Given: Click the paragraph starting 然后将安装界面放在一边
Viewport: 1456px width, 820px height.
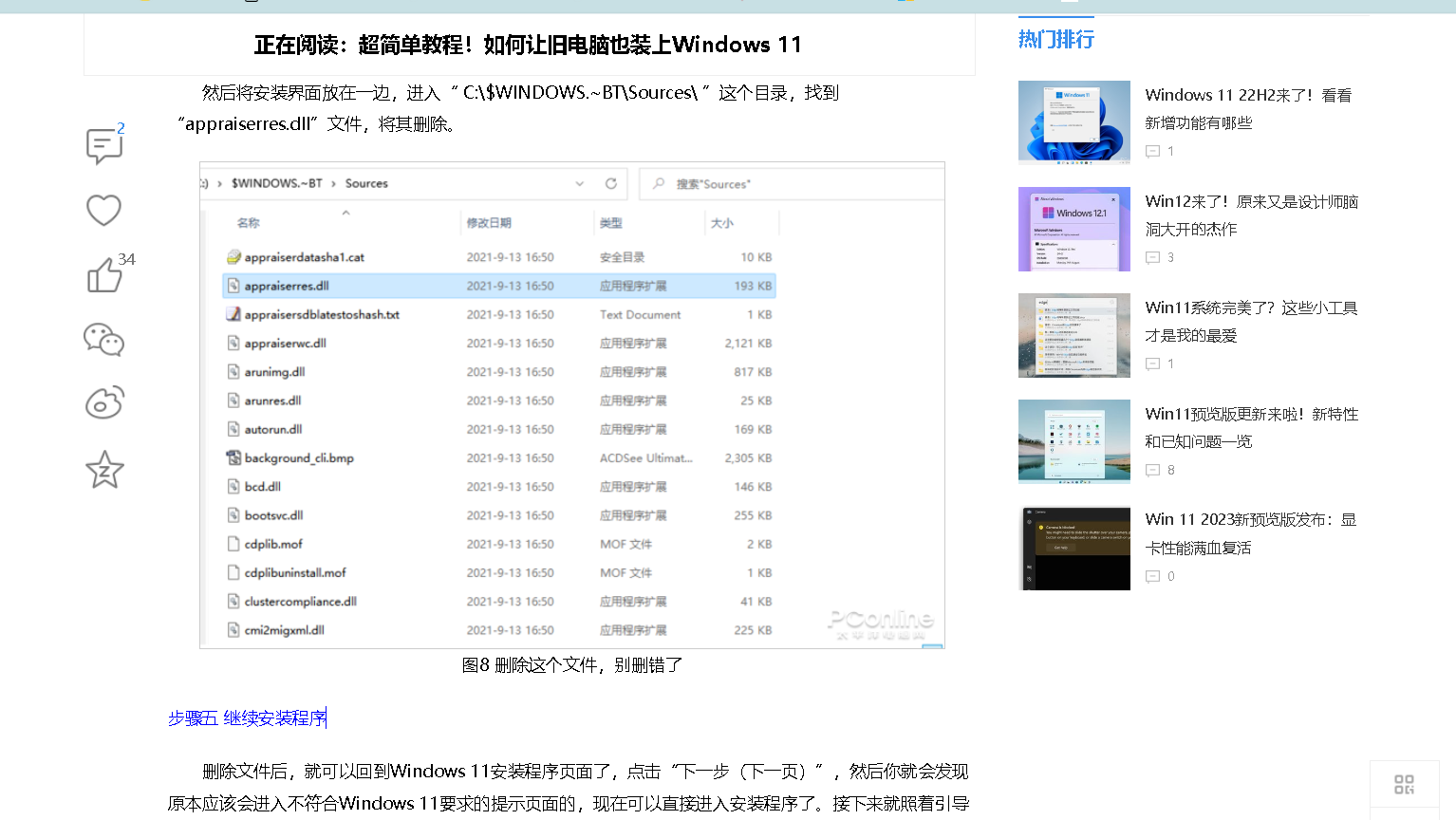Looking at the screenshot, I should [x=508, y=108].
